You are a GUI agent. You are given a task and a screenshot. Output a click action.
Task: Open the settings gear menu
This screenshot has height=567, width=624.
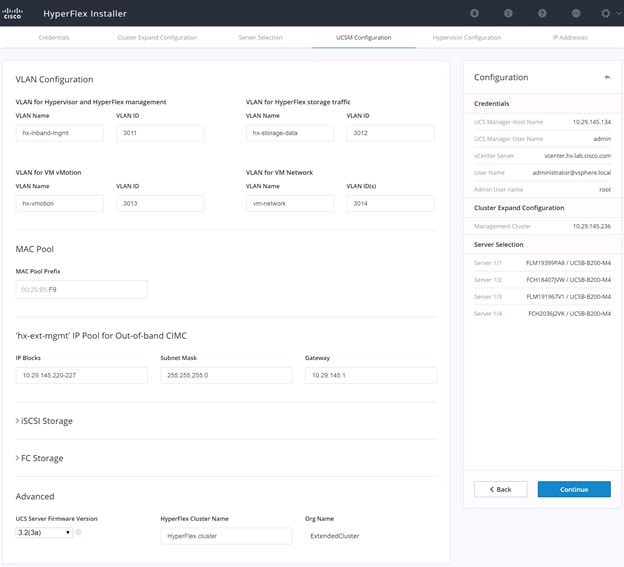pos(606,13)
